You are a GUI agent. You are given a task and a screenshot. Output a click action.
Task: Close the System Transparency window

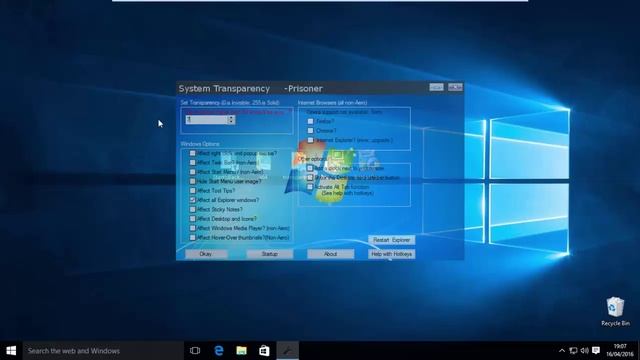pyautogui.click(x=455, y=87)
